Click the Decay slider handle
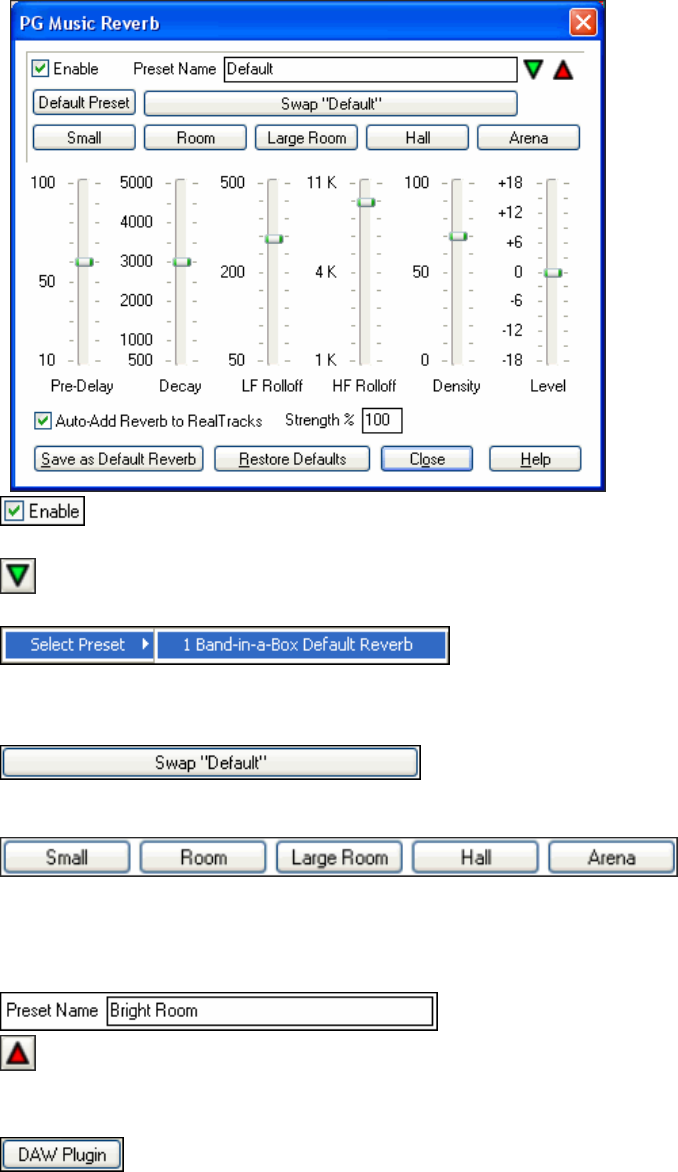Viewport: 678px width, 1172px height. (x=182, y=262)
